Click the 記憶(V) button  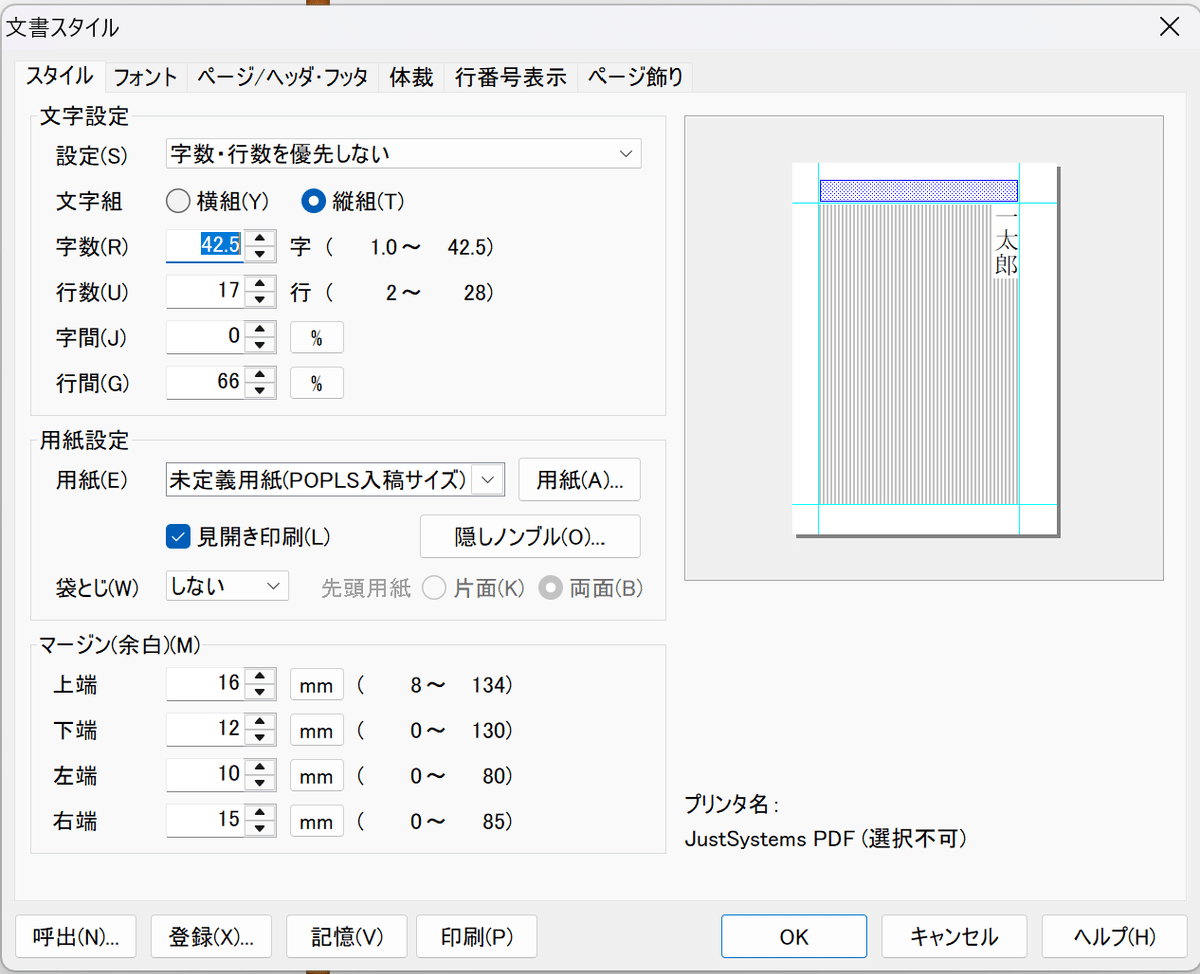347,937
